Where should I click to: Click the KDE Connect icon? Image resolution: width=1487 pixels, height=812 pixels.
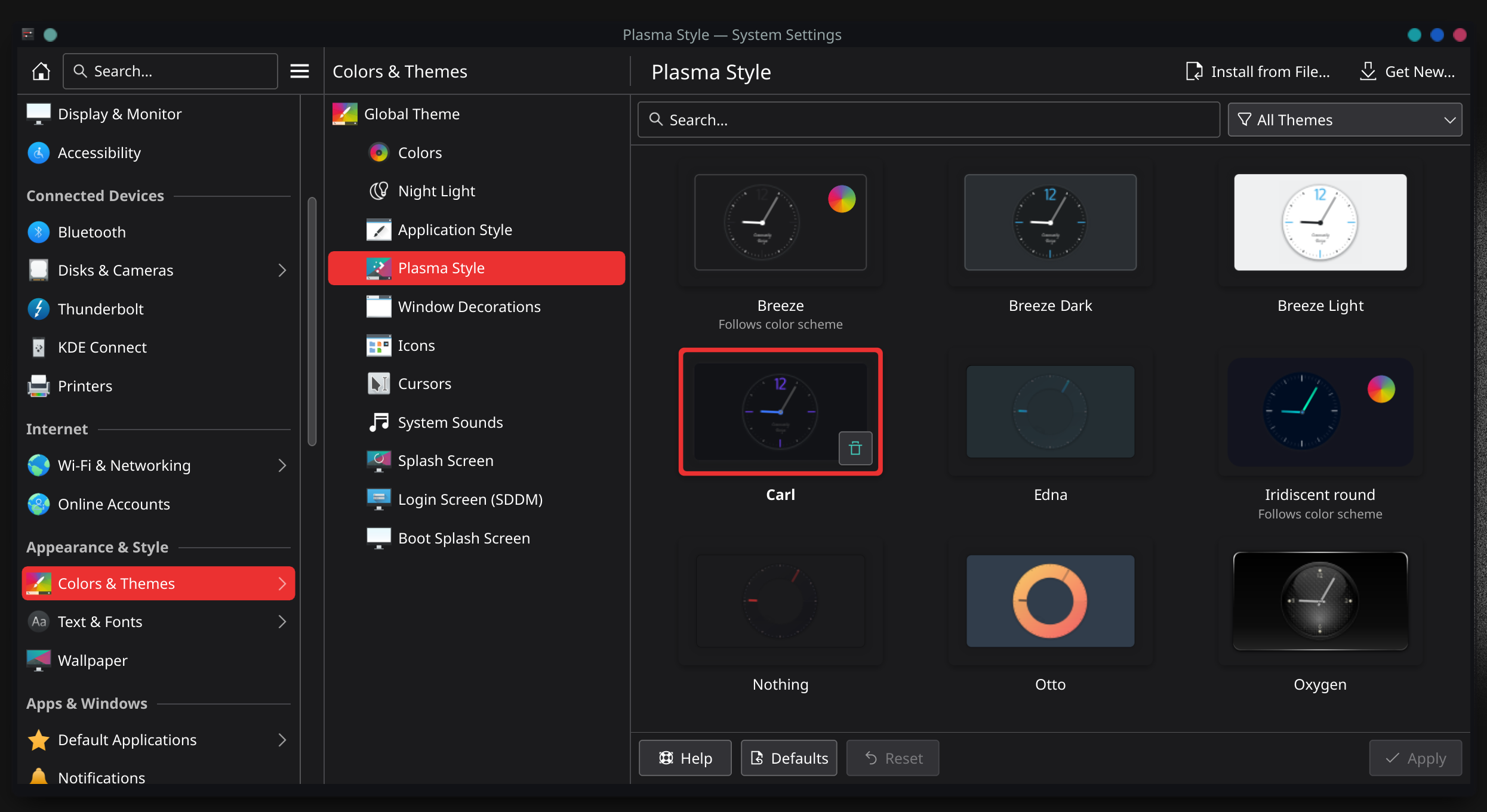click(39, 347)
